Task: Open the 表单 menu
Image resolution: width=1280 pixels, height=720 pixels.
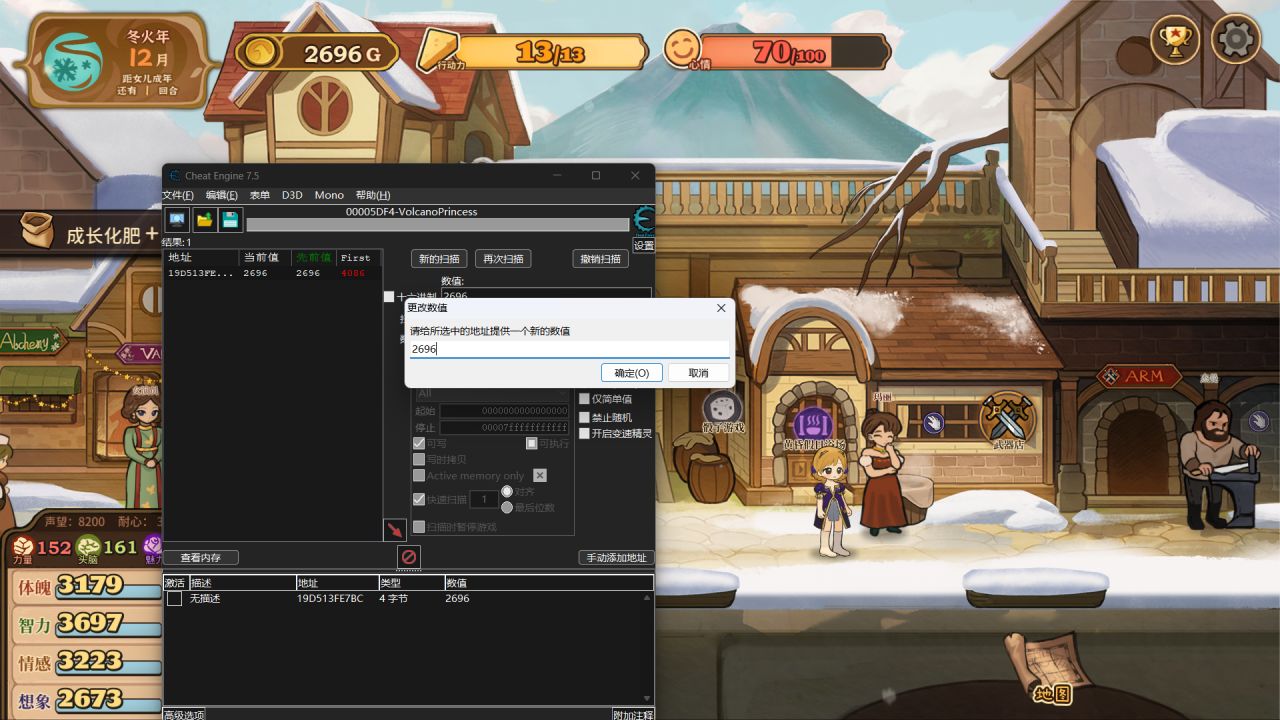Action: 260,195
